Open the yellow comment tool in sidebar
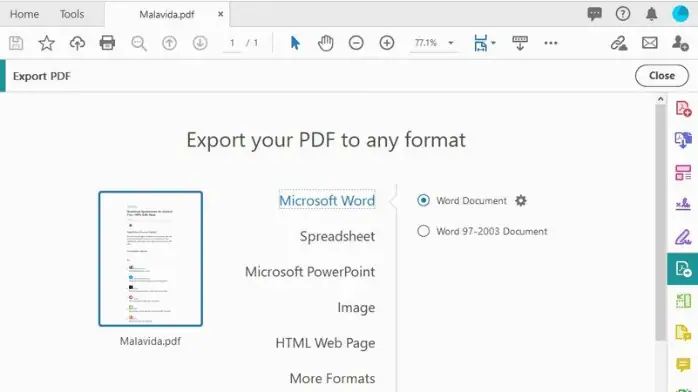Viewport: 698px width, 392px height. (x=683, y=365)
